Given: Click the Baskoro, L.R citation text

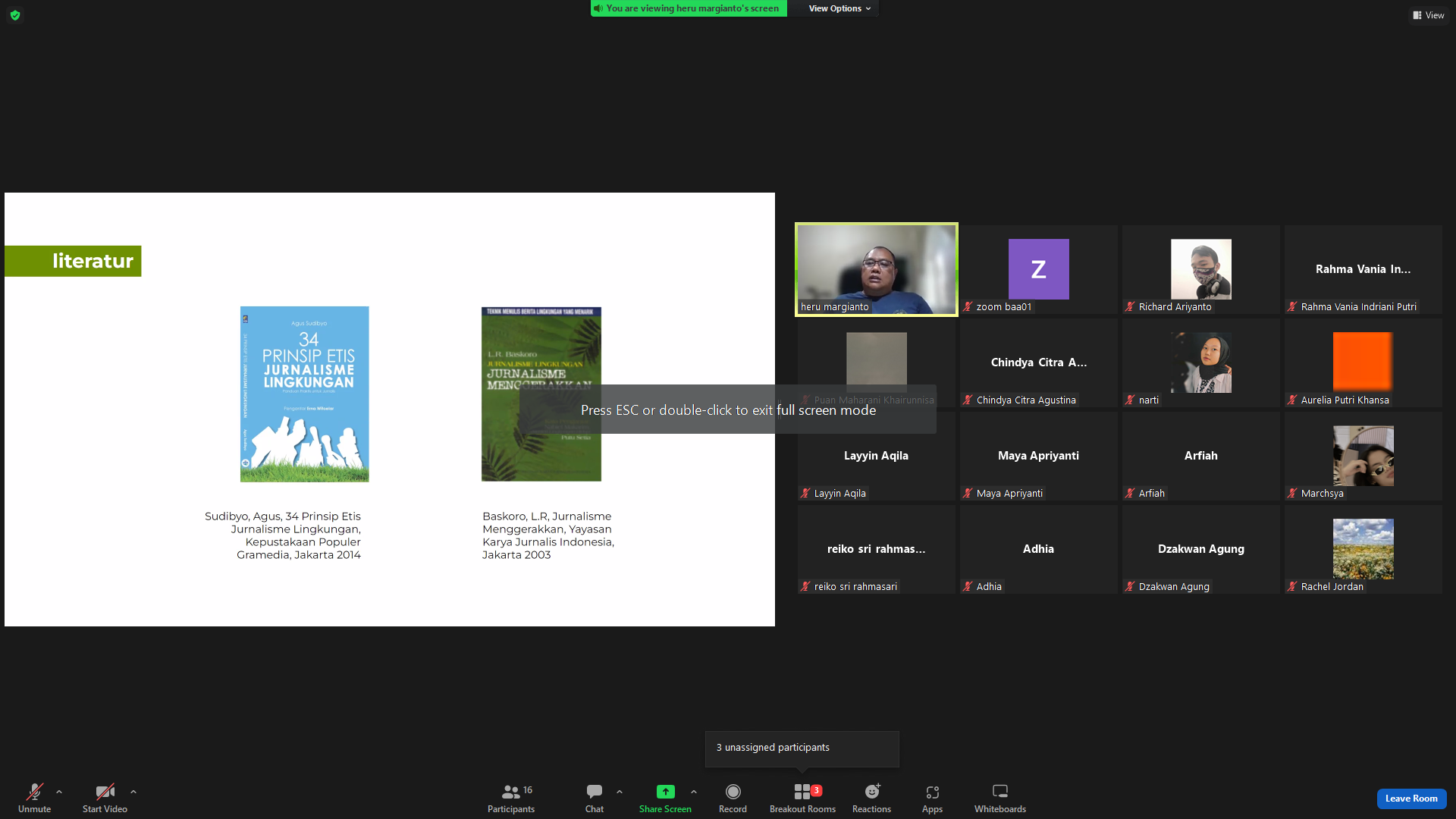Looking at the screenshot, I should click(548, 535).
